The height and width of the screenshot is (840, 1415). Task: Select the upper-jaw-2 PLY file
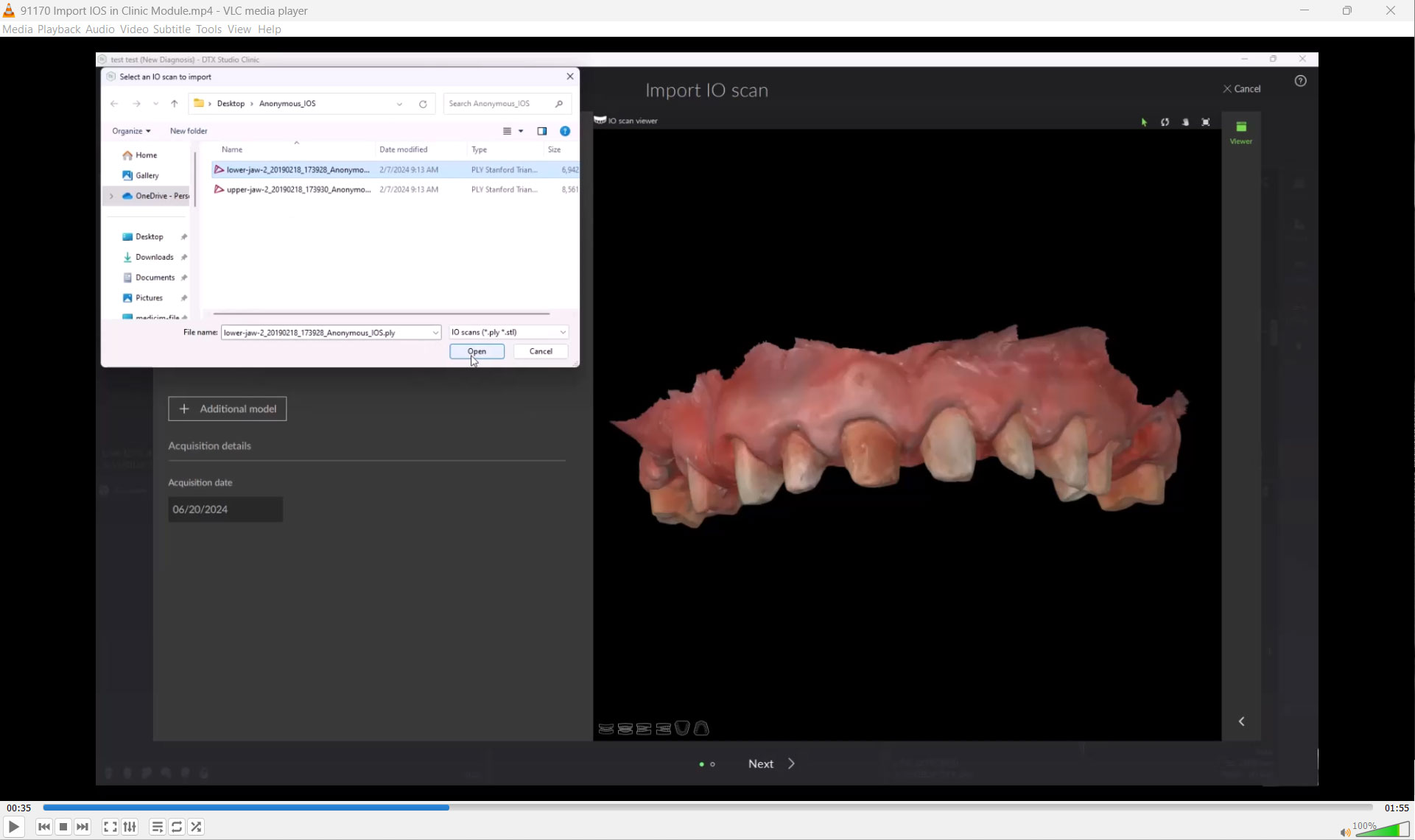tap(396, 189)
